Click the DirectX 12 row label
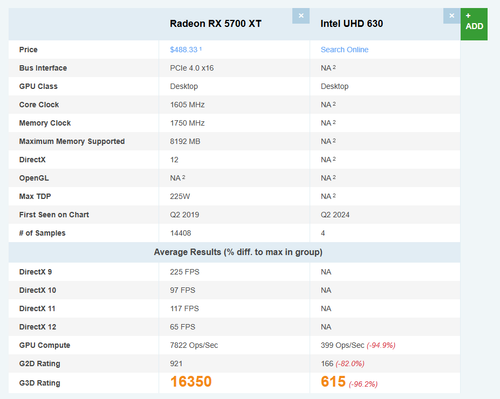500x399 pixels. click(37, 327)
